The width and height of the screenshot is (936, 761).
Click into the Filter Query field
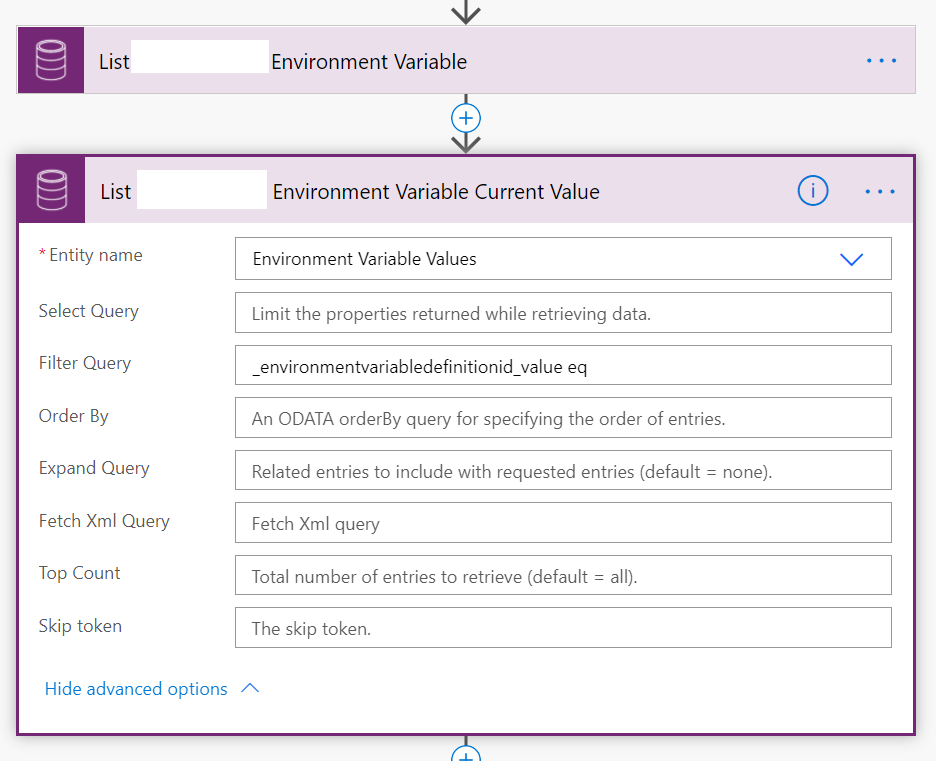click(x=563, y=365)
